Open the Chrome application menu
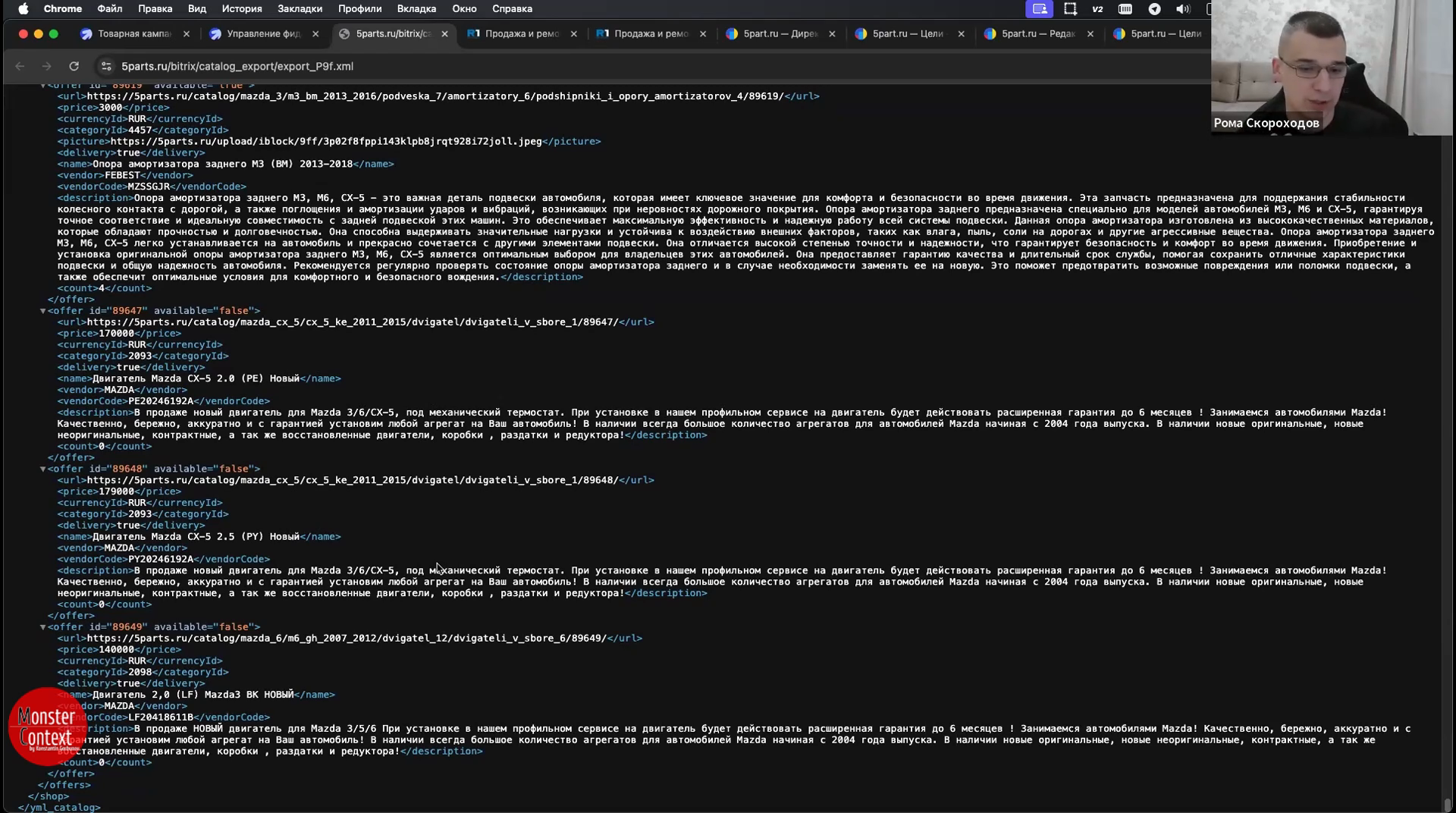 point(63,9)
